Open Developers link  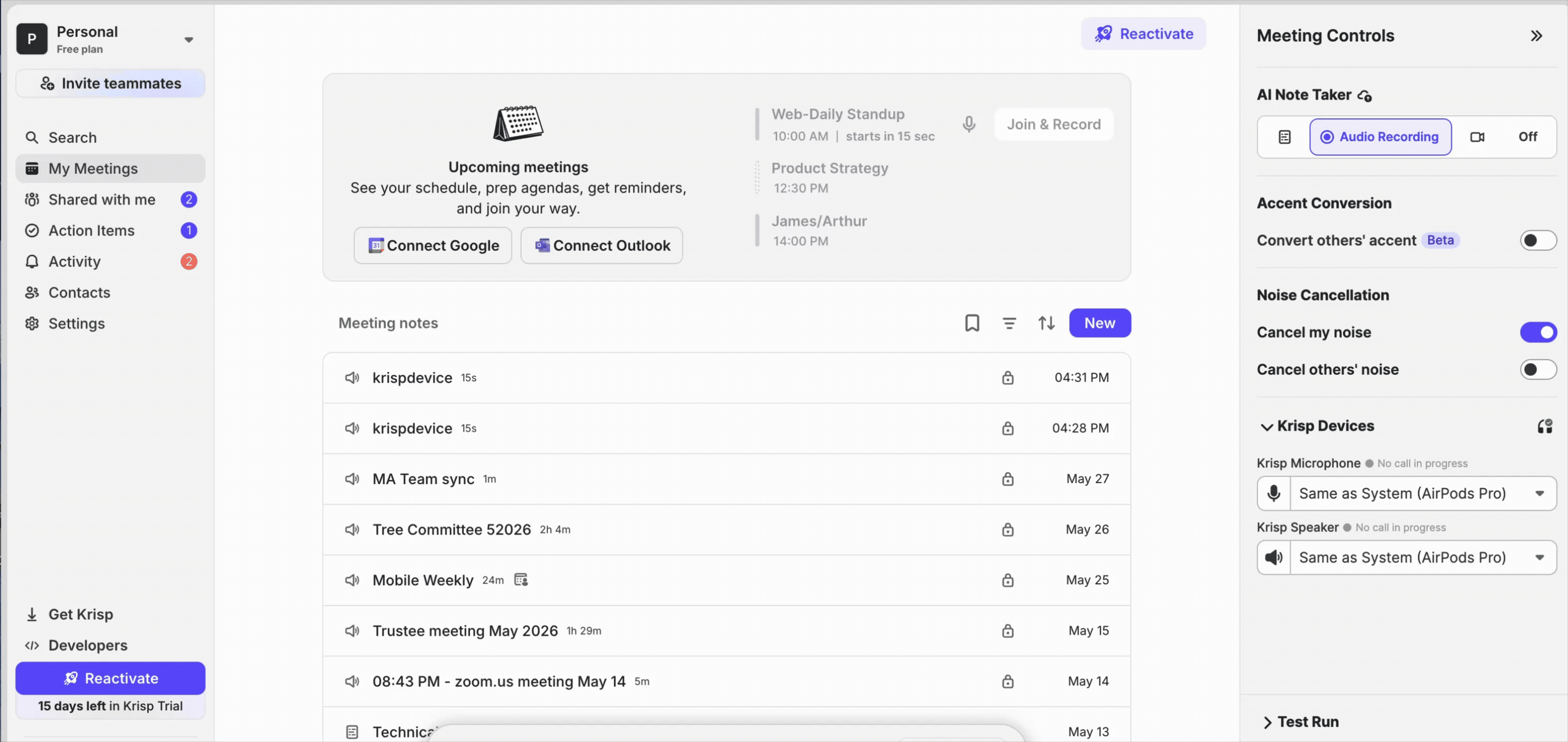110,646
